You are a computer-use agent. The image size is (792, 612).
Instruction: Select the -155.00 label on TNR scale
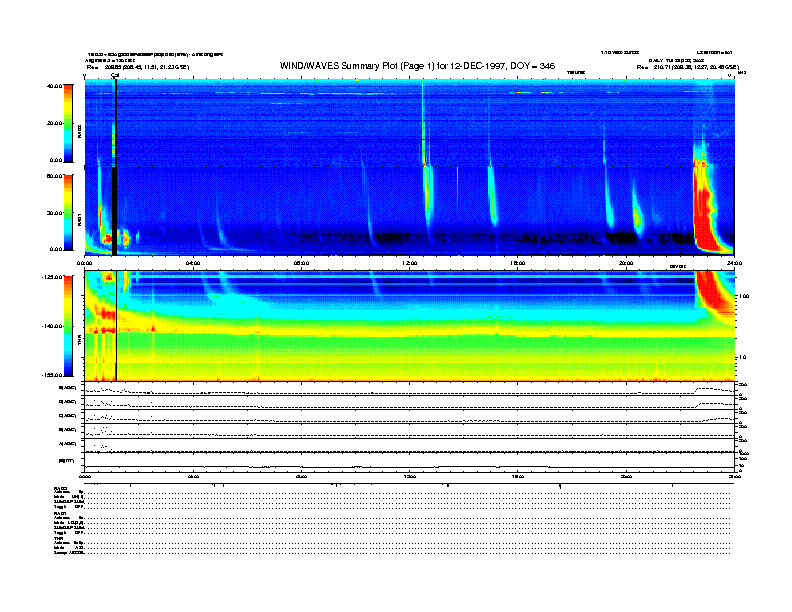click(x=53, y=375)
